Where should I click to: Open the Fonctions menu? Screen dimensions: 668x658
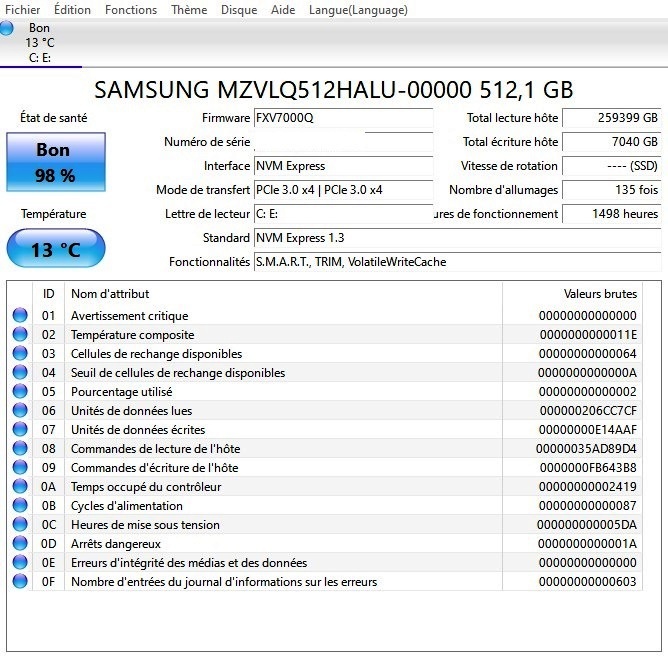click(x=131, y=10)
